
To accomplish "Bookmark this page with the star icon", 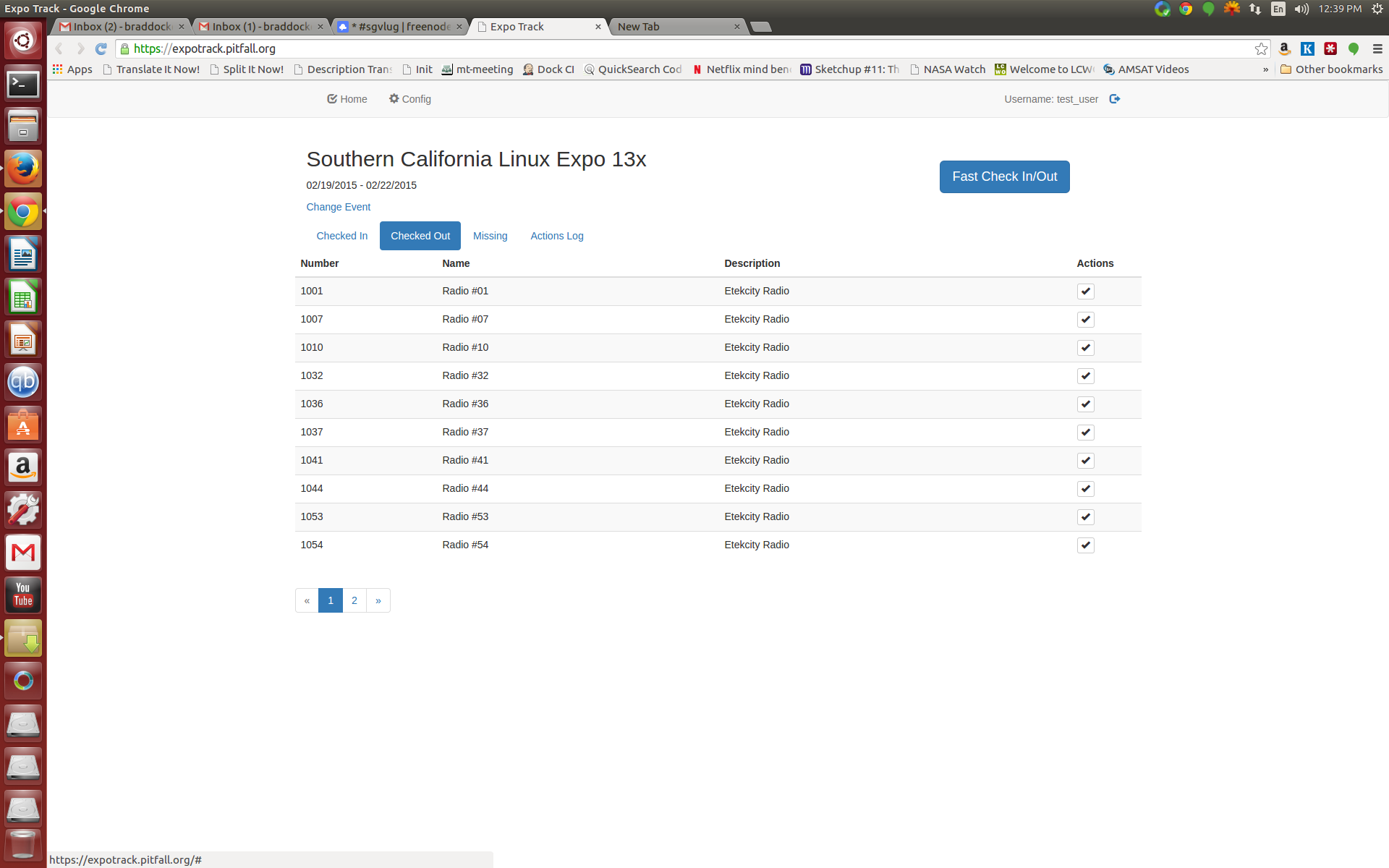I will [1261, 48].
